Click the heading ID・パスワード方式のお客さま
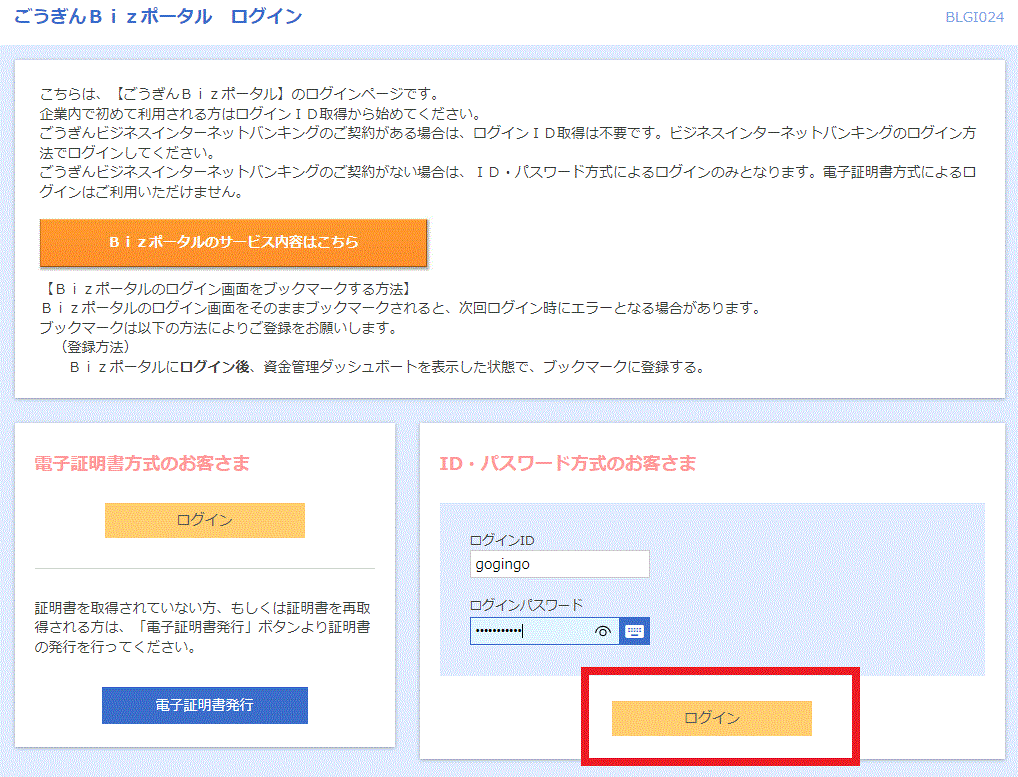Image resolution: width=1018 pixels, height=777 pixels. click(x=567, y=463)
